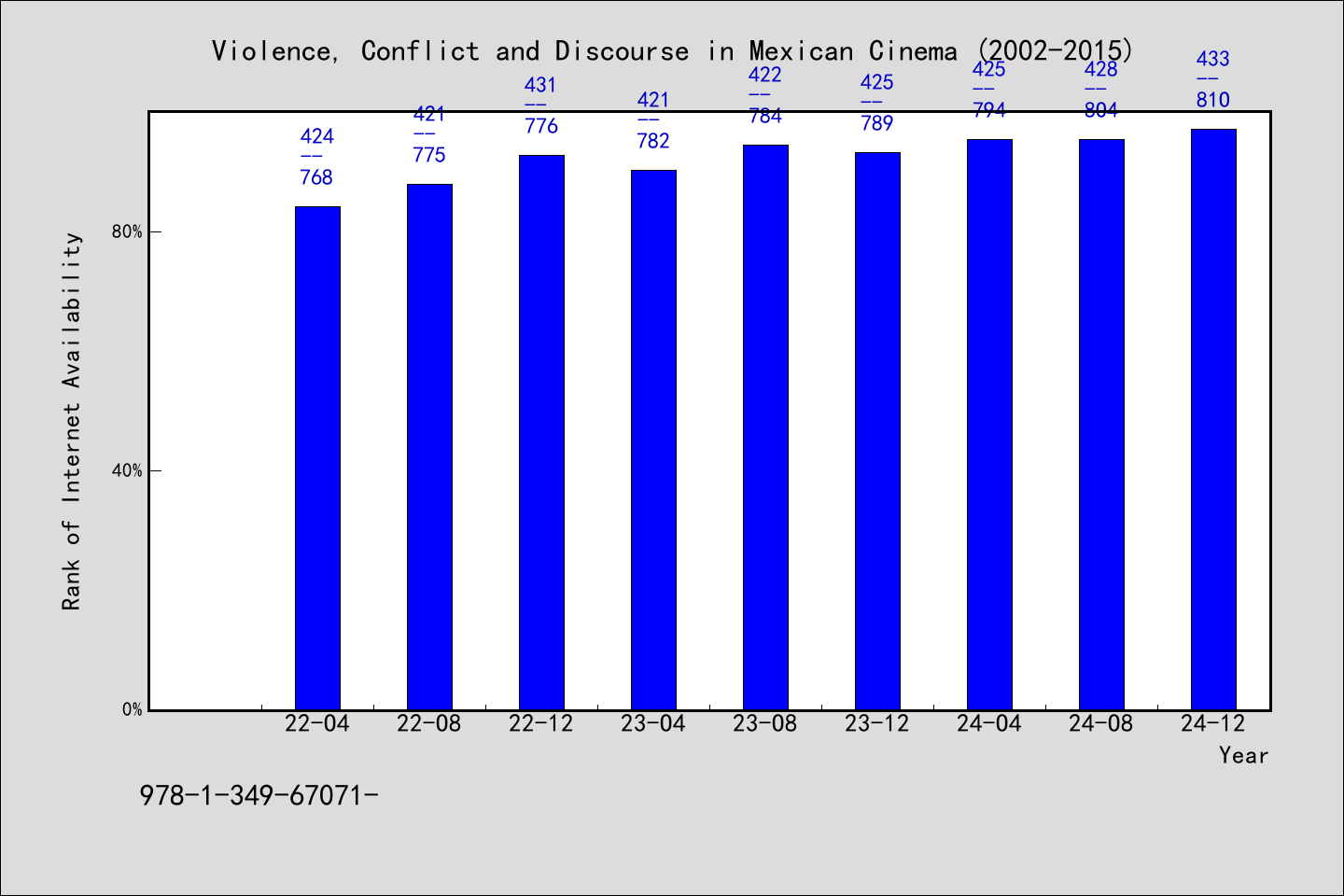
Task: Select the 23-12 bar
Action: [877, 431]
